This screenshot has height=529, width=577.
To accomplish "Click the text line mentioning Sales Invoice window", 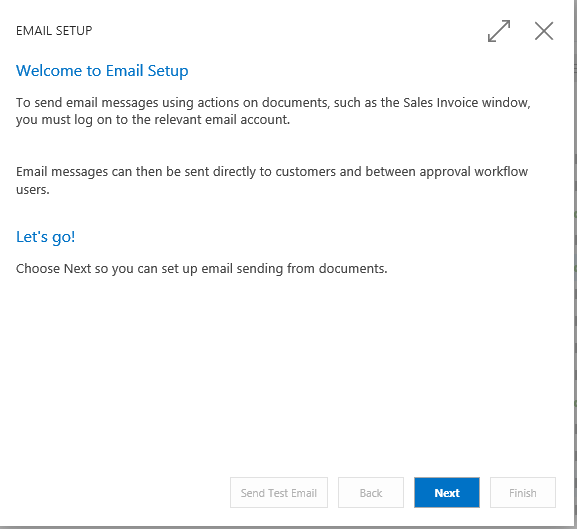I will pyautogui.click(x=273, y=103).
